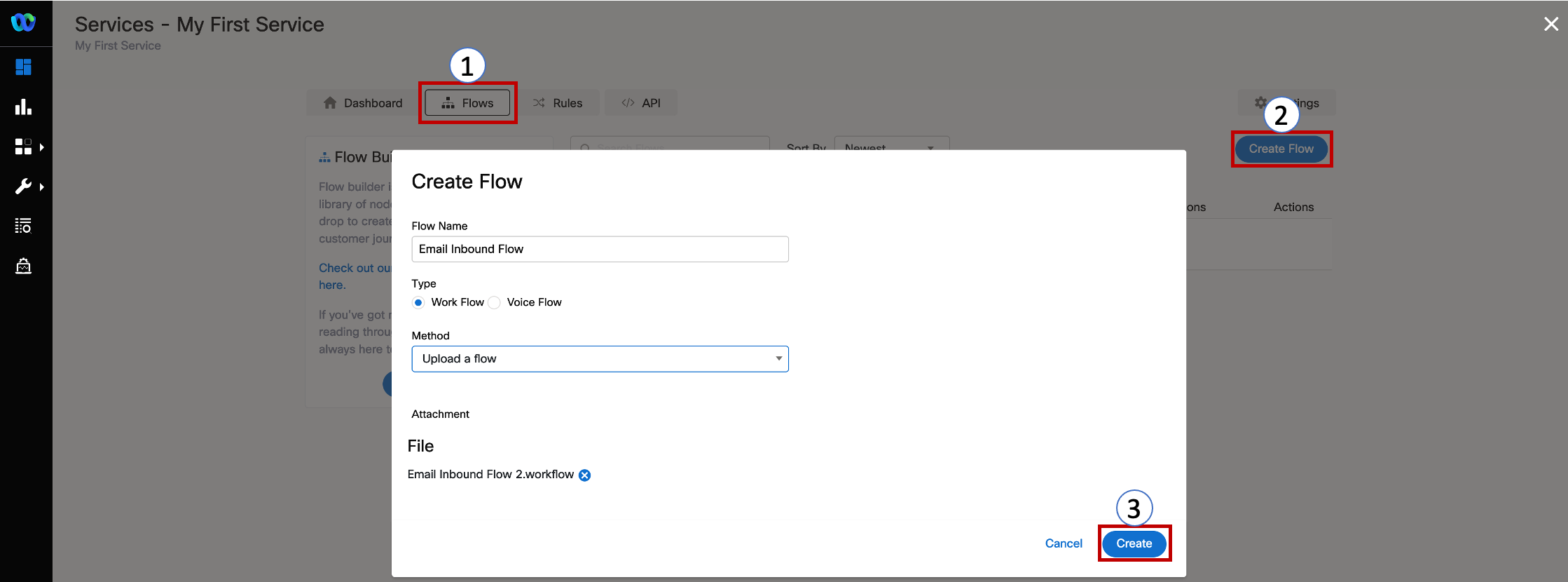The image size is (1568, 582).
Task: Switch to the API tab
Action: click(641, 103)
